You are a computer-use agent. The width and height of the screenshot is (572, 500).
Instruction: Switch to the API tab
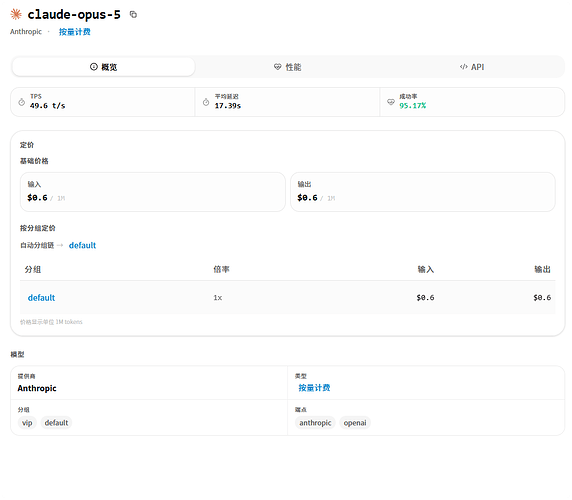coord(472,67)
